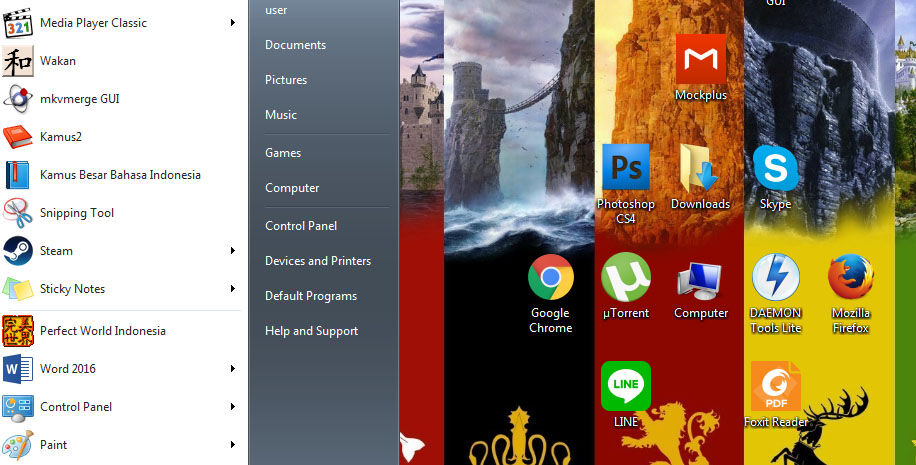
Task: Click the Wakan program name
Action: [58, 61]
